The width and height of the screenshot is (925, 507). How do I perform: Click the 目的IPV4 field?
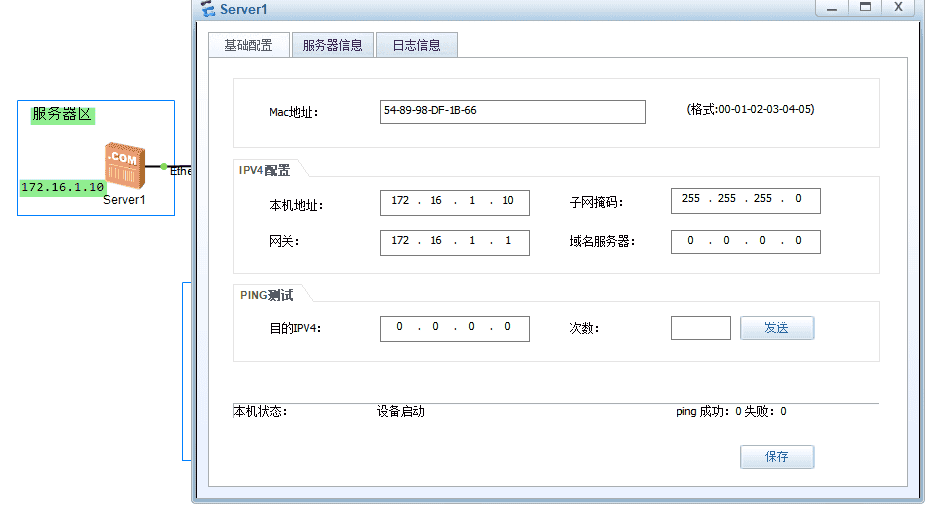coord(455,329)
